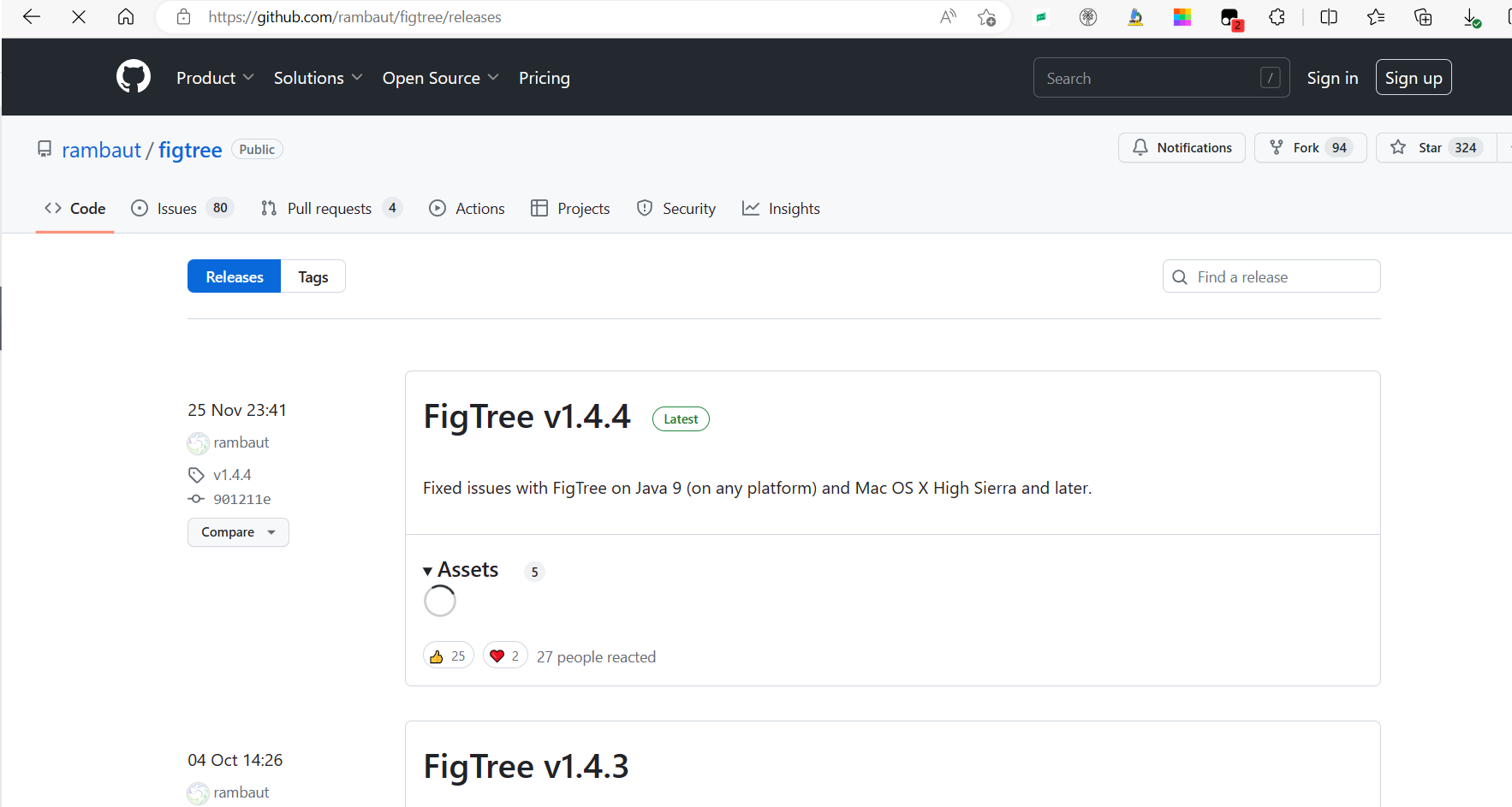Click the heart reaction with 2
The image size is (1512, 807).
[505, 656]
